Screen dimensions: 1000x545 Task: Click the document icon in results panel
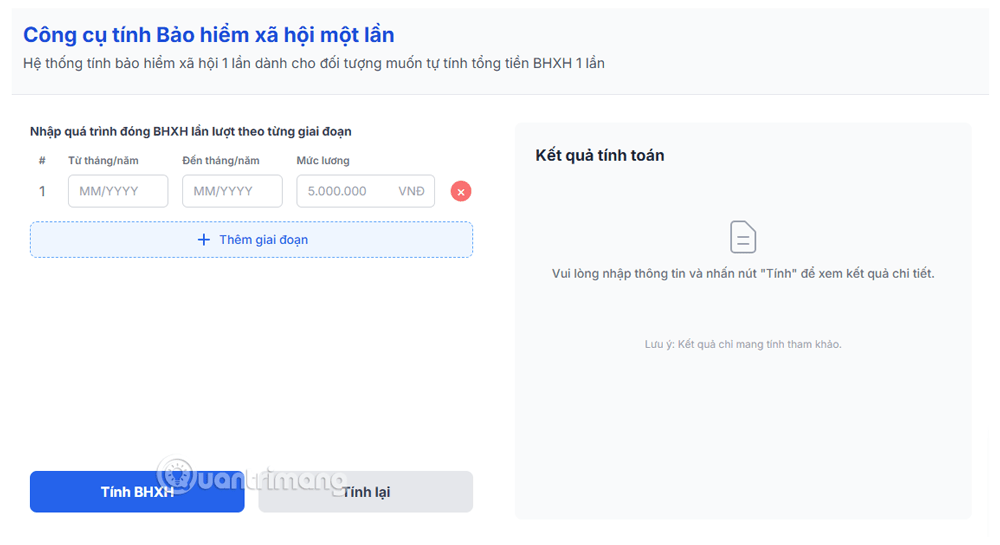point(743,237)
